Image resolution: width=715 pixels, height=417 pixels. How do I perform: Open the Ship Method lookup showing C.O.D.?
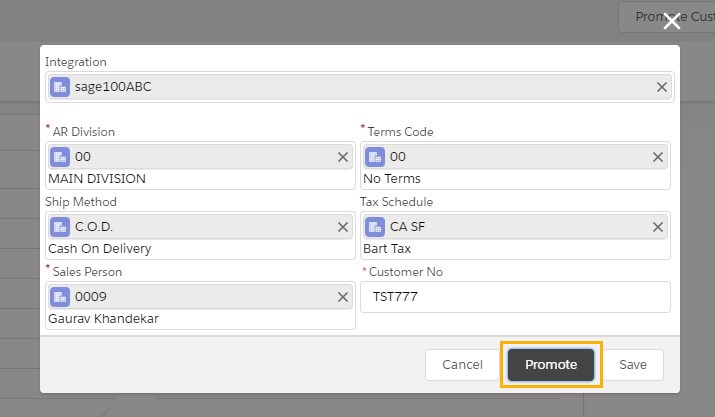200,227
